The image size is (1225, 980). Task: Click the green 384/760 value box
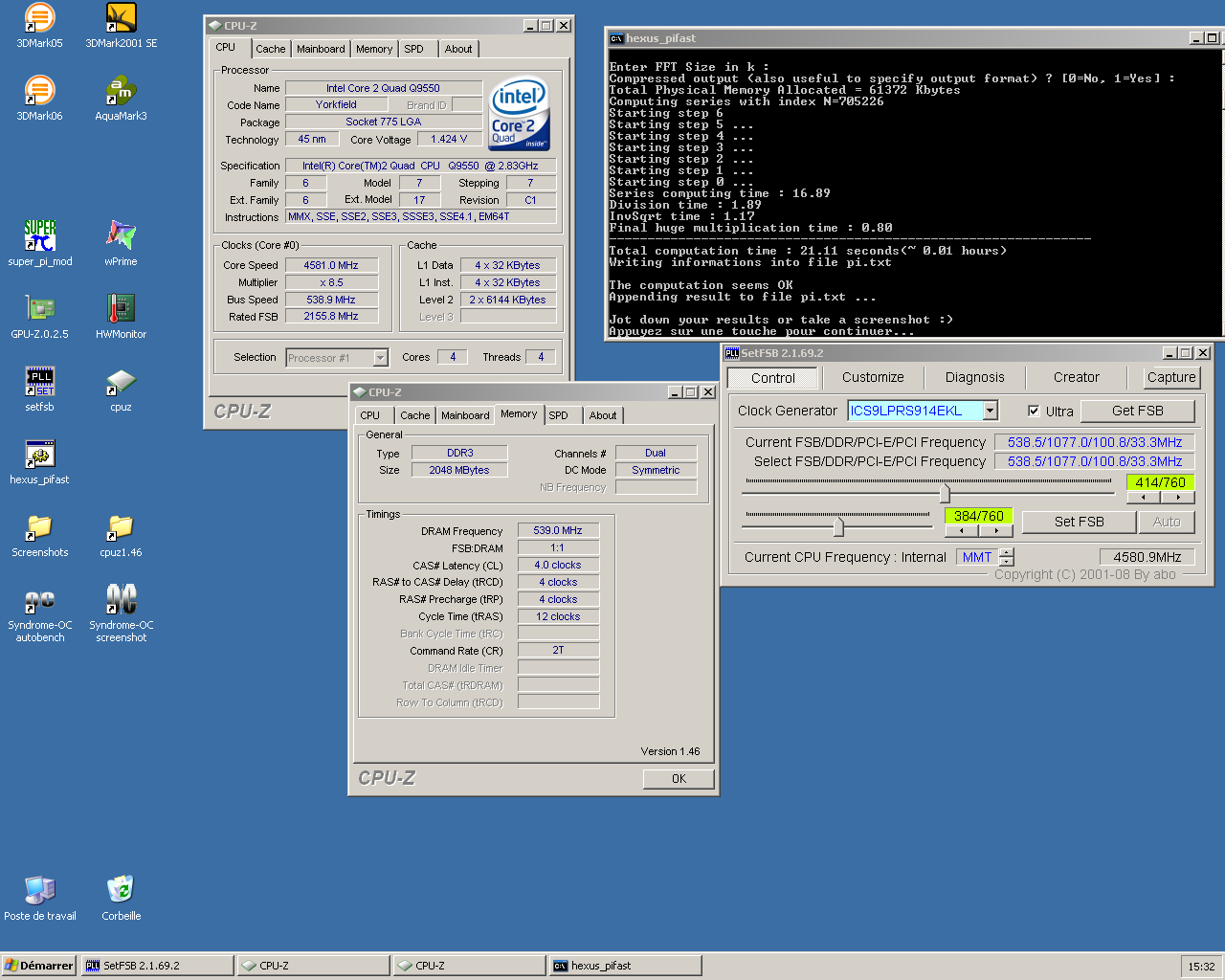click(x=978, y=516)
